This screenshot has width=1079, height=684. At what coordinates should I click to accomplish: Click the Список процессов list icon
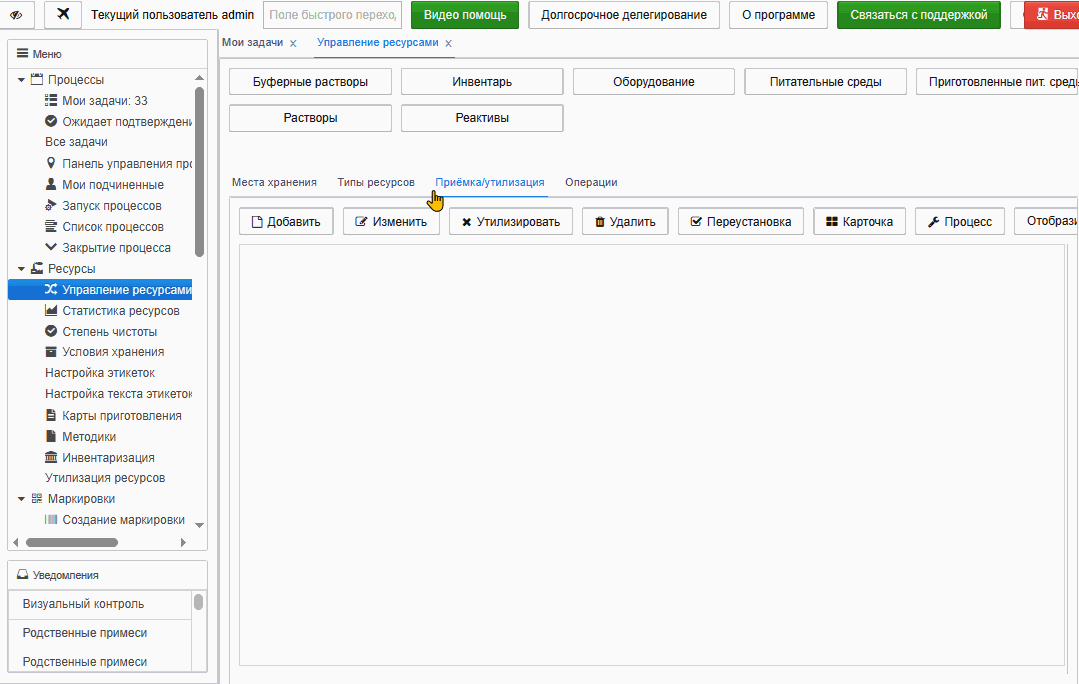point(51,226)
